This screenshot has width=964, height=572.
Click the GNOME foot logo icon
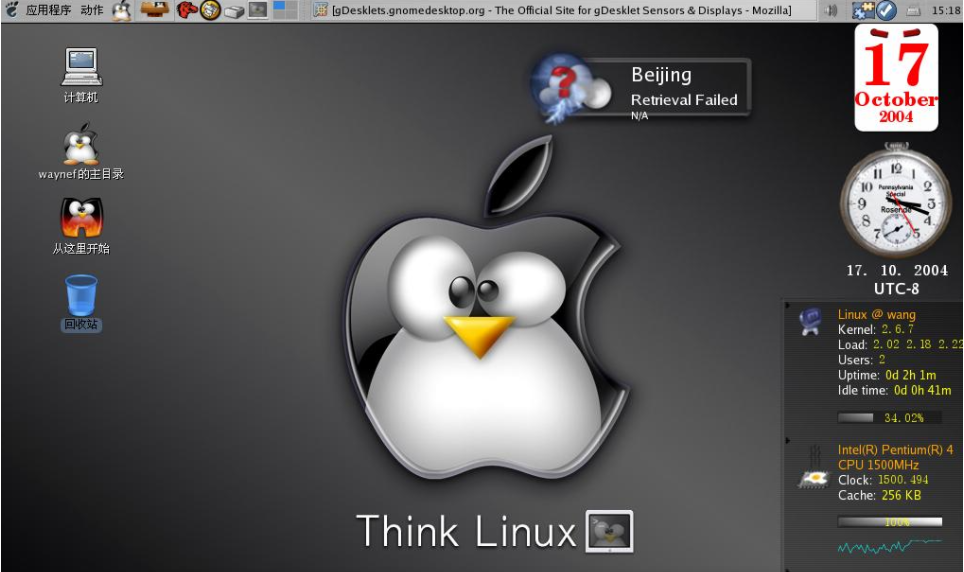12,10
